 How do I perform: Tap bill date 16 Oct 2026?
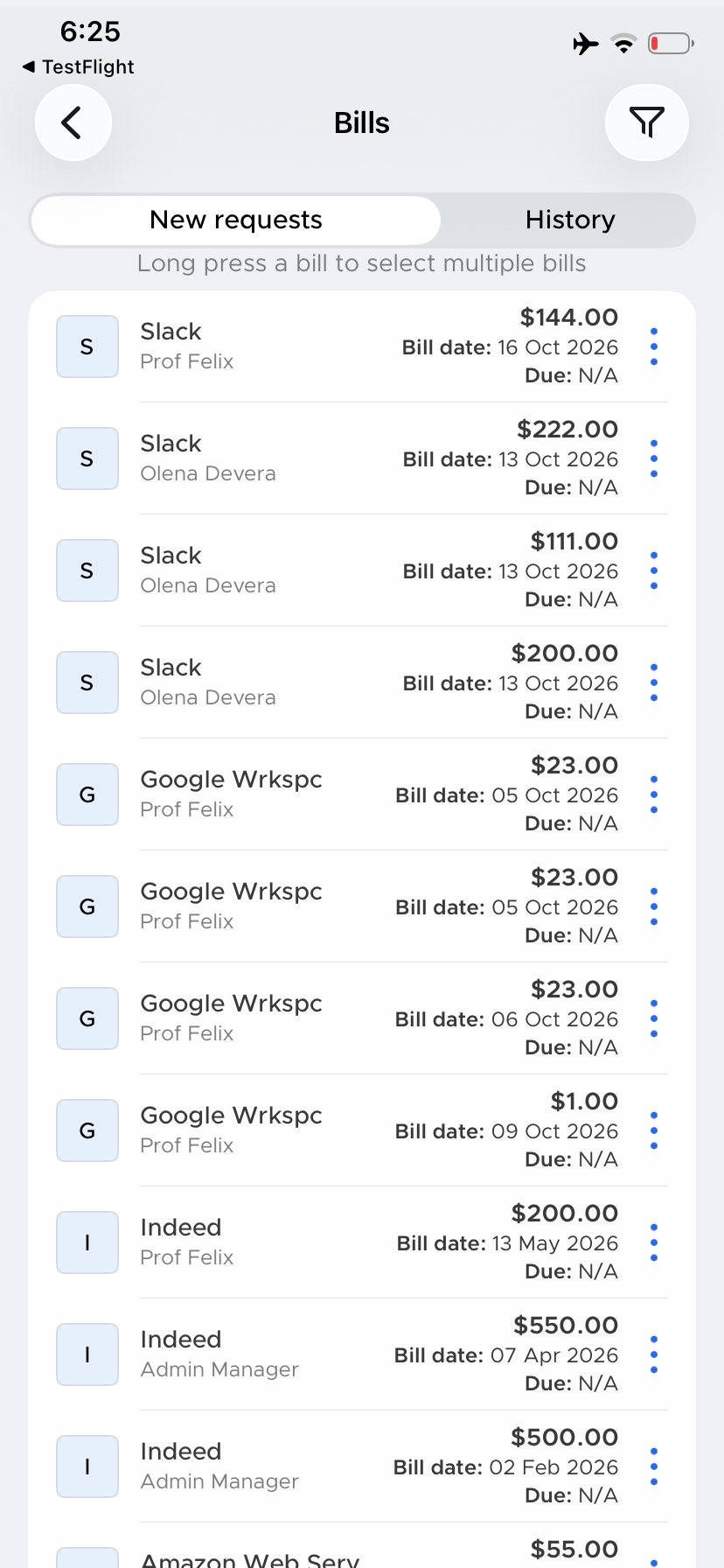510,347
